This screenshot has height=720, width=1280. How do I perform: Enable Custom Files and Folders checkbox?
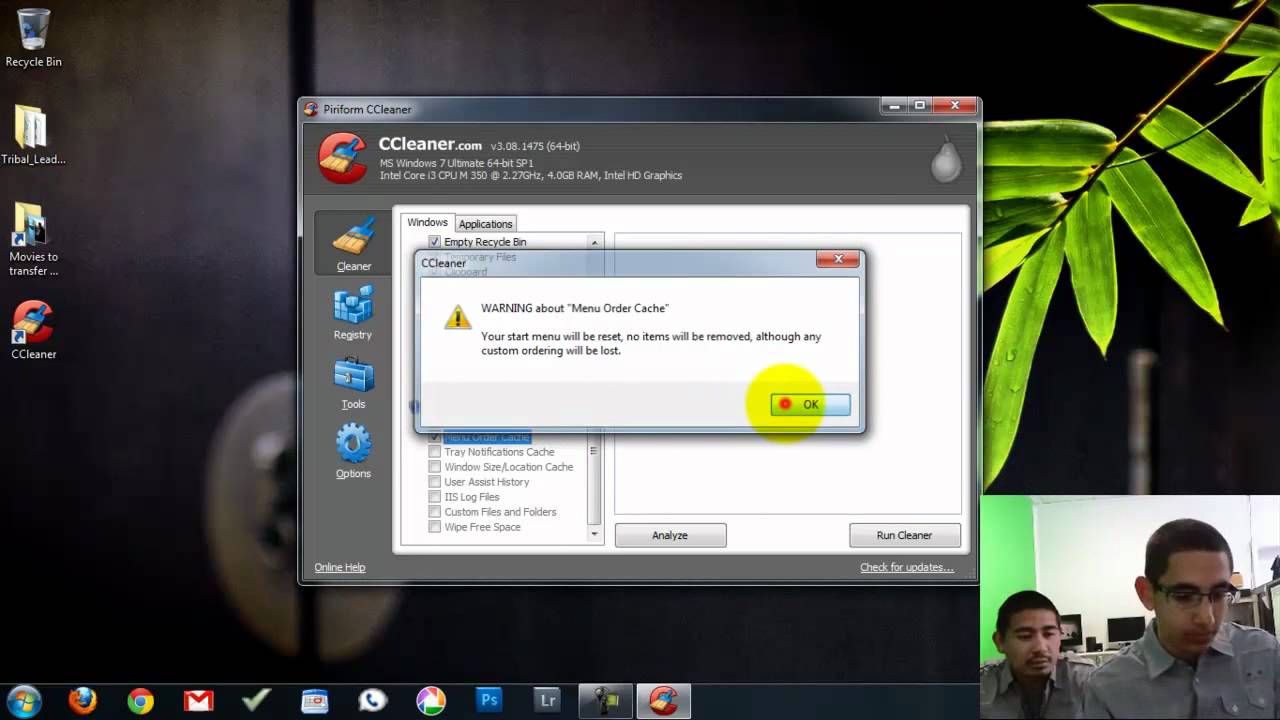(x=434, y=512)
